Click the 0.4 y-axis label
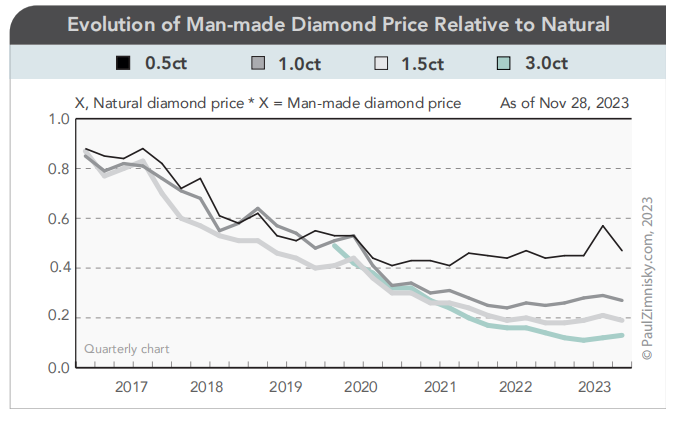The image size is (675, 421). (59, 268)
